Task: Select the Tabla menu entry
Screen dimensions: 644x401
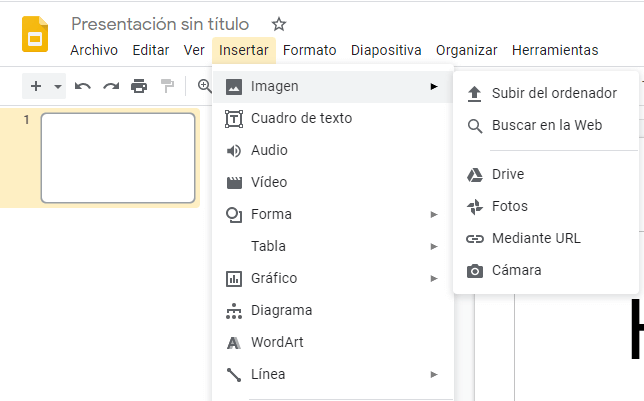Action: 333,247
